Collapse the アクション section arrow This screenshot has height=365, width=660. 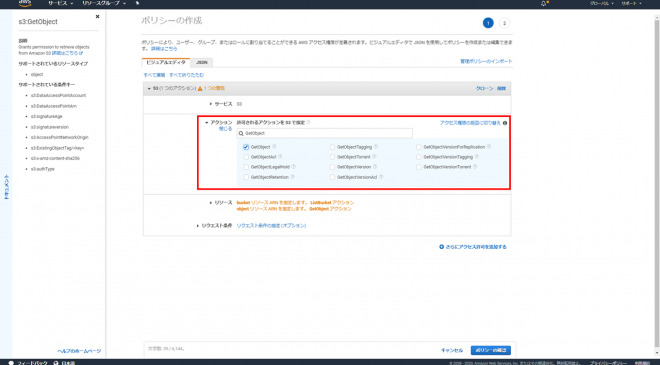click(x=207, y=123)
